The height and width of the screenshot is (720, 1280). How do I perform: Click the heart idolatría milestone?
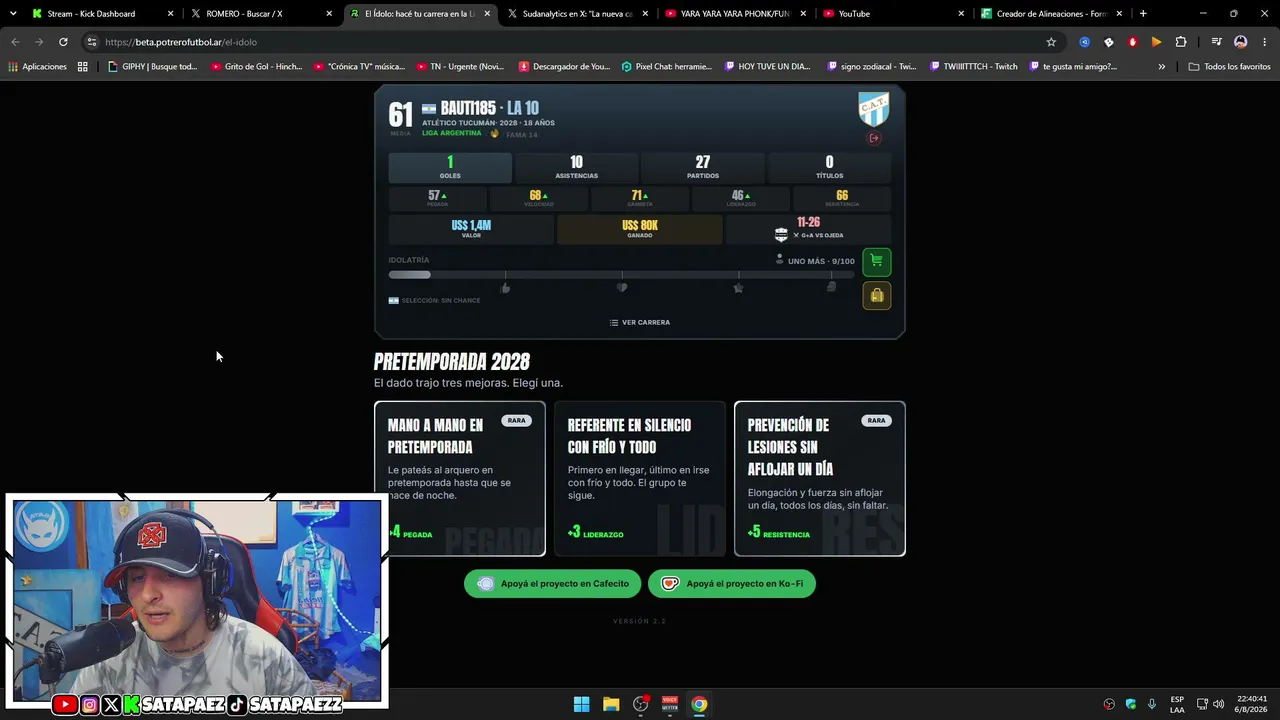pyautogui.click(x=622, y=288)
